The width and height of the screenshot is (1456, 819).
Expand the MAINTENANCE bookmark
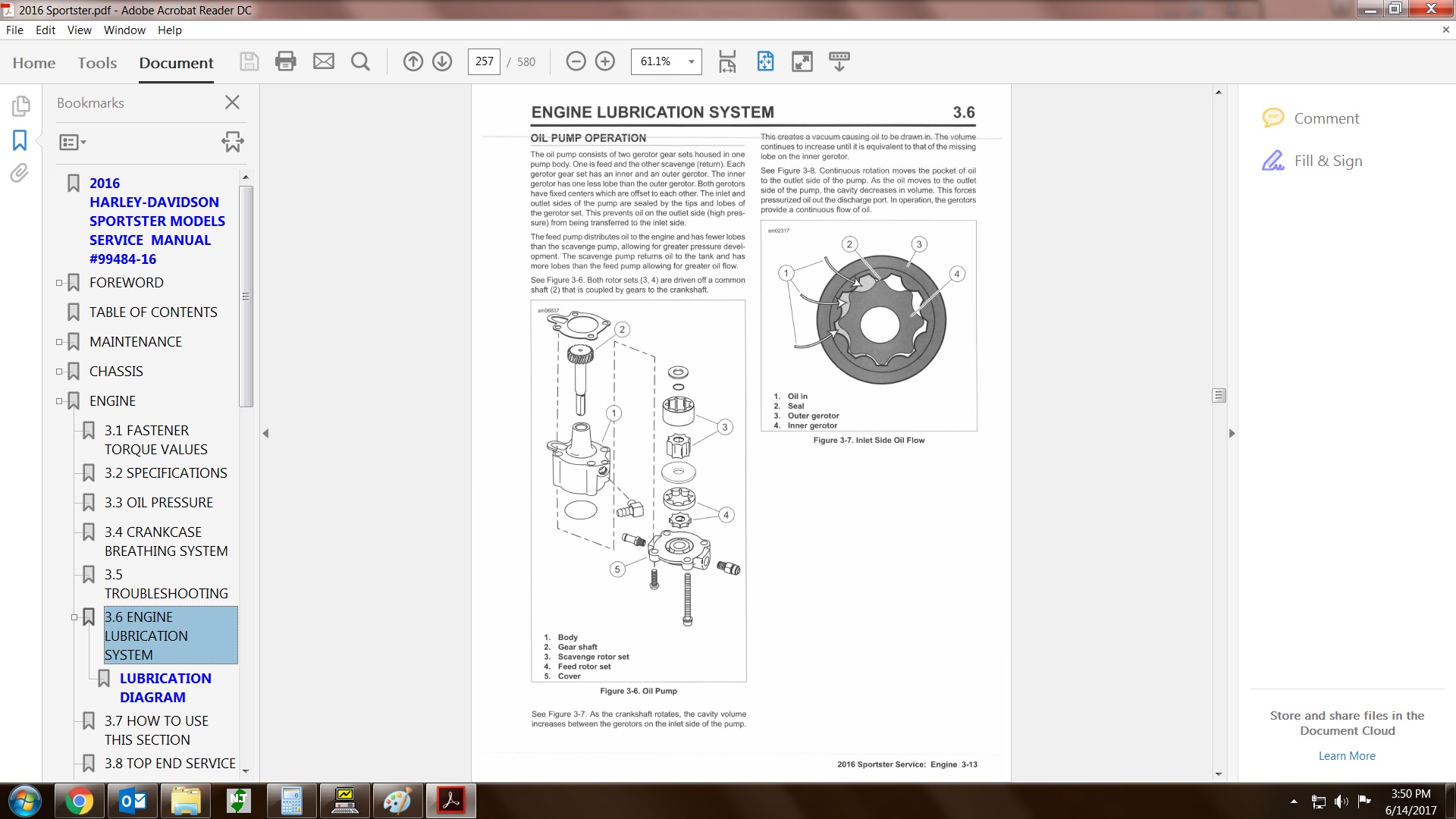tap(59, 342)
